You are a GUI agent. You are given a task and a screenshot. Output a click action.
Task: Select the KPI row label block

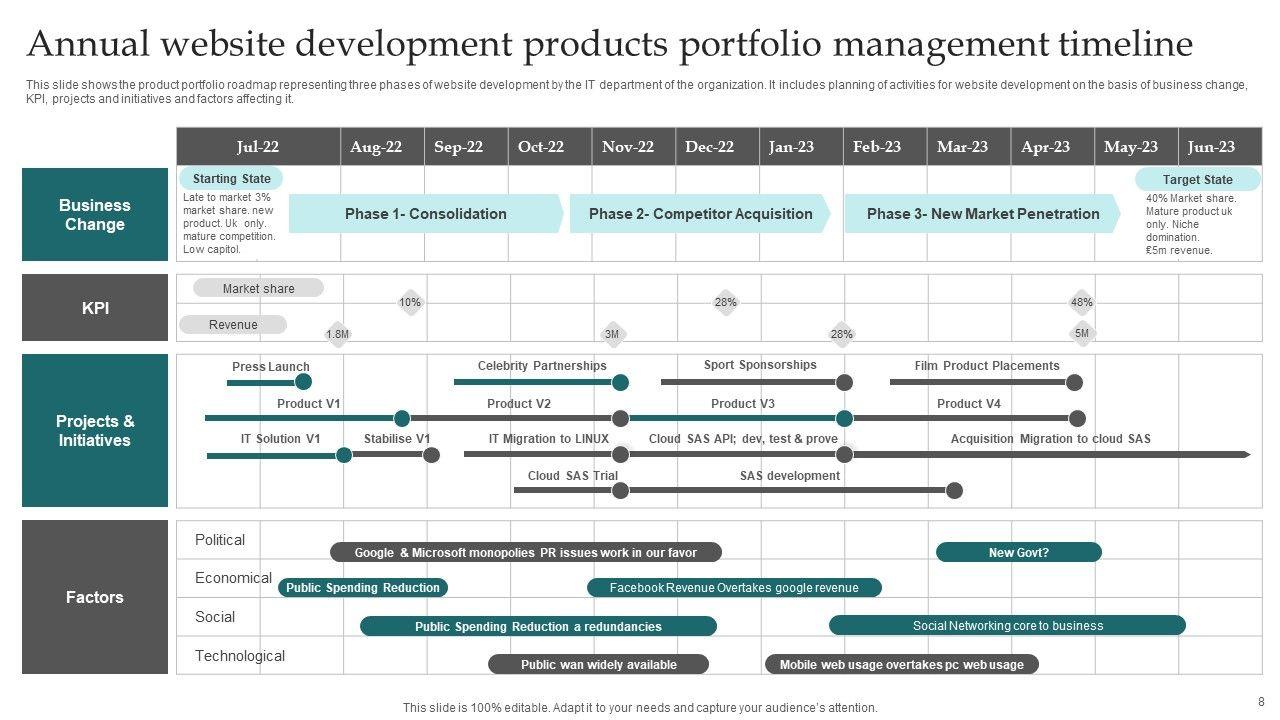pyautogui.click(x=95, y=309)
